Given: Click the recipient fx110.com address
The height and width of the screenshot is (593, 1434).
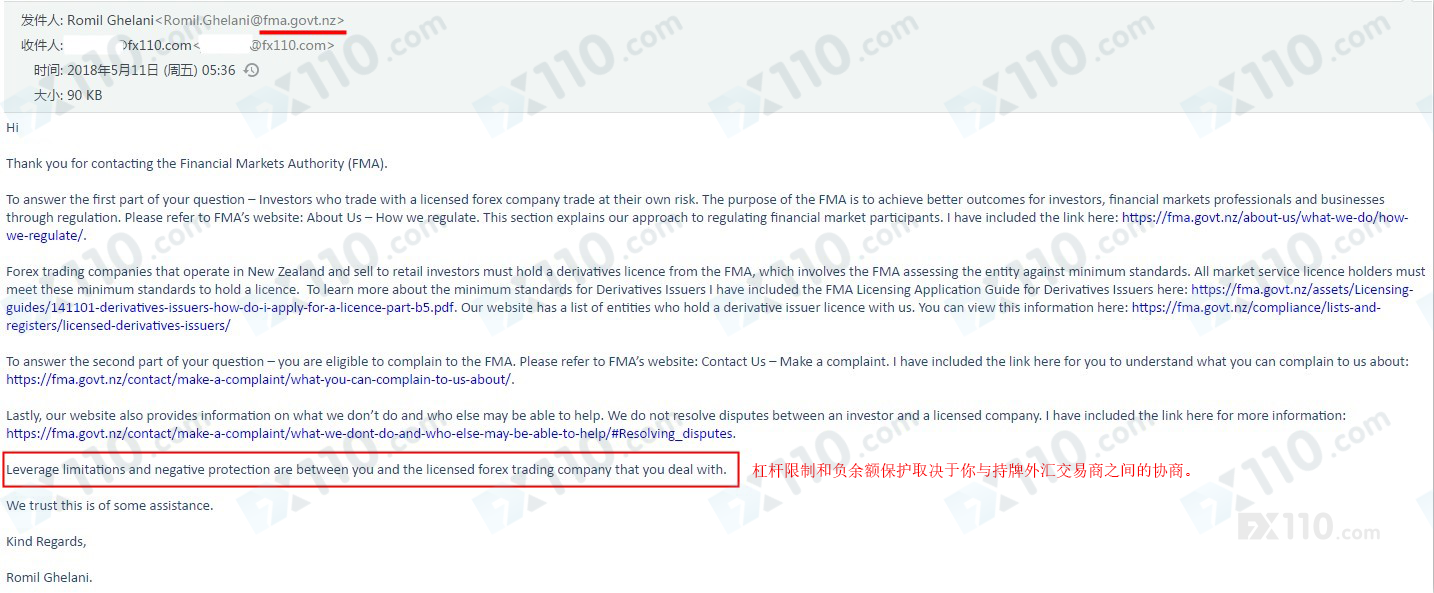Looking at the screenshot, I should [x=262, y=45].
